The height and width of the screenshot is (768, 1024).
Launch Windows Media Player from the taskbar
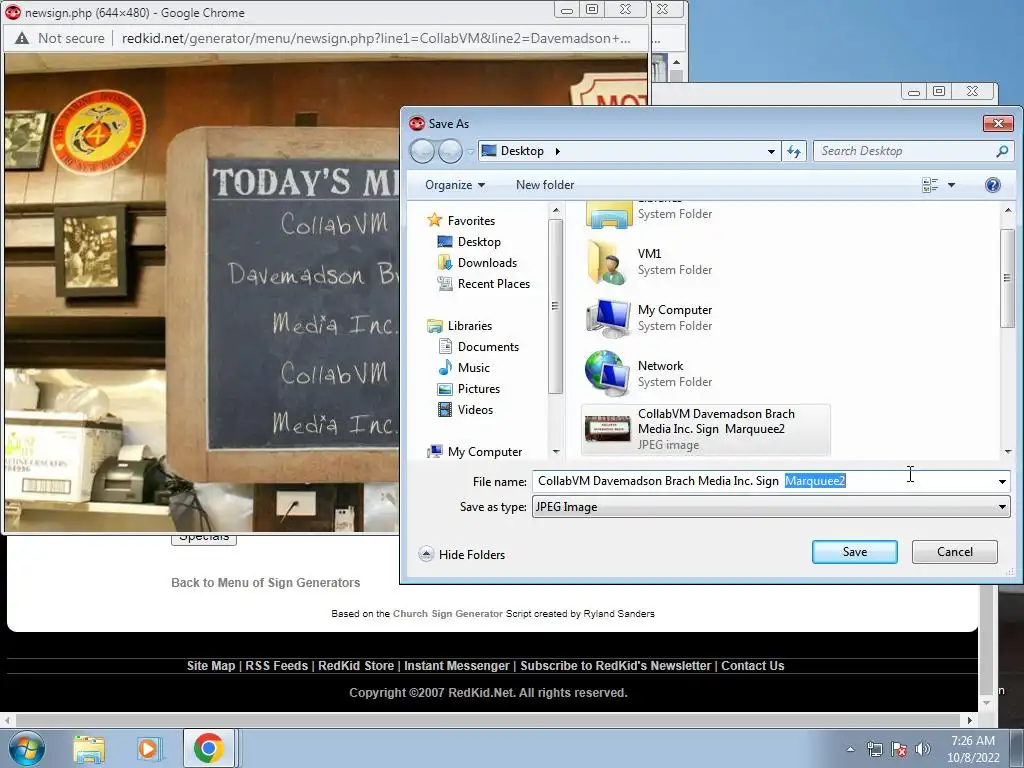[149, 748]
